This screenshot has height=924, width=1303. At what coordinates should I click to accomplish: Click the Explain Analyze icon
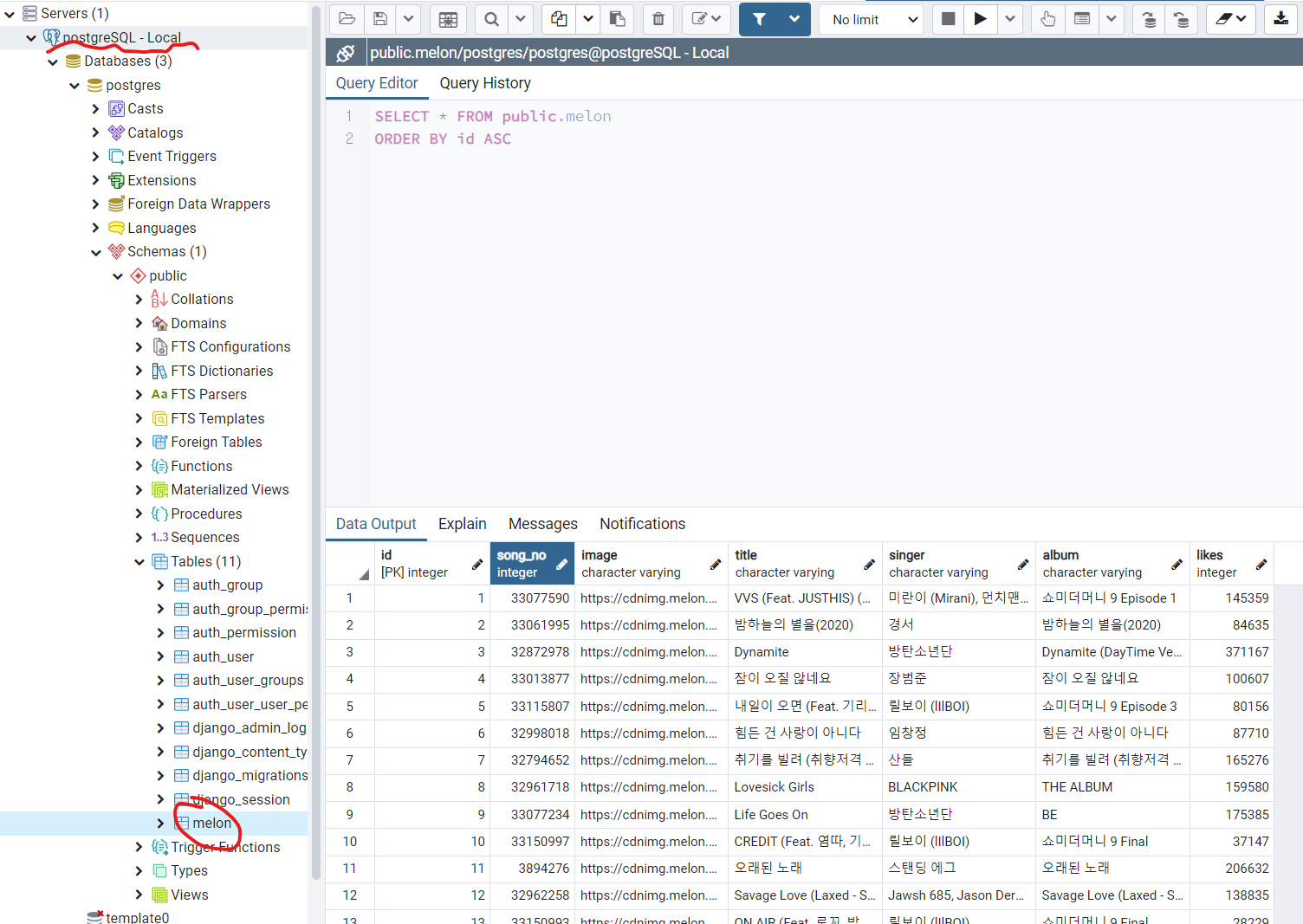pyautogui.click(x=1082, y=19)
